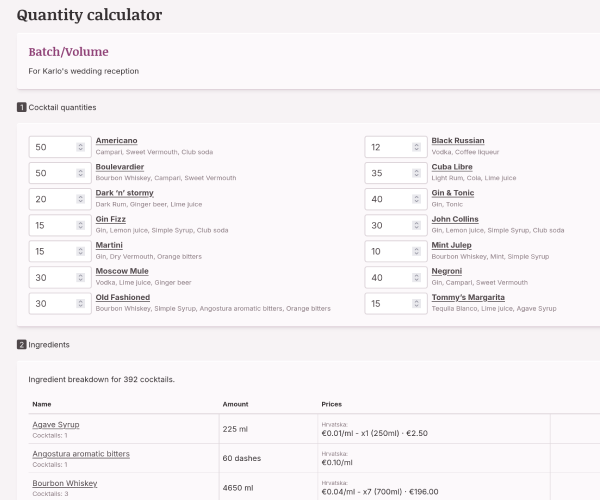Click the Negroni quantity stepper arrows
The width and height of the screenshot is (600, 500).
(416, 277)
